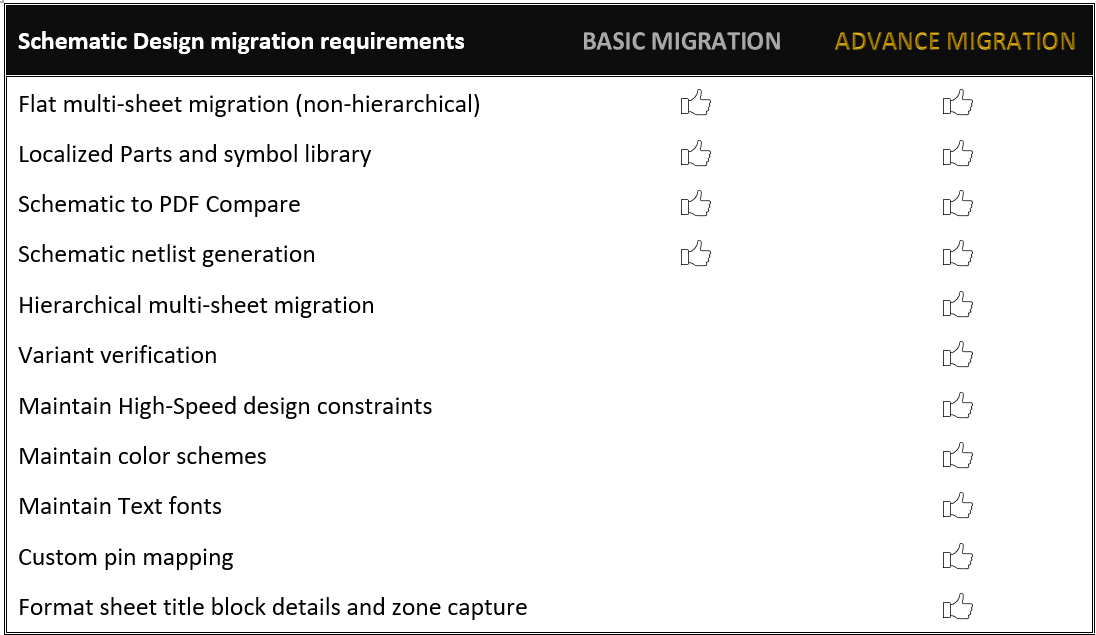Click thumbs-up for Maintain color schemes
Screen dimensions: 1096x635
coord(958,456)
